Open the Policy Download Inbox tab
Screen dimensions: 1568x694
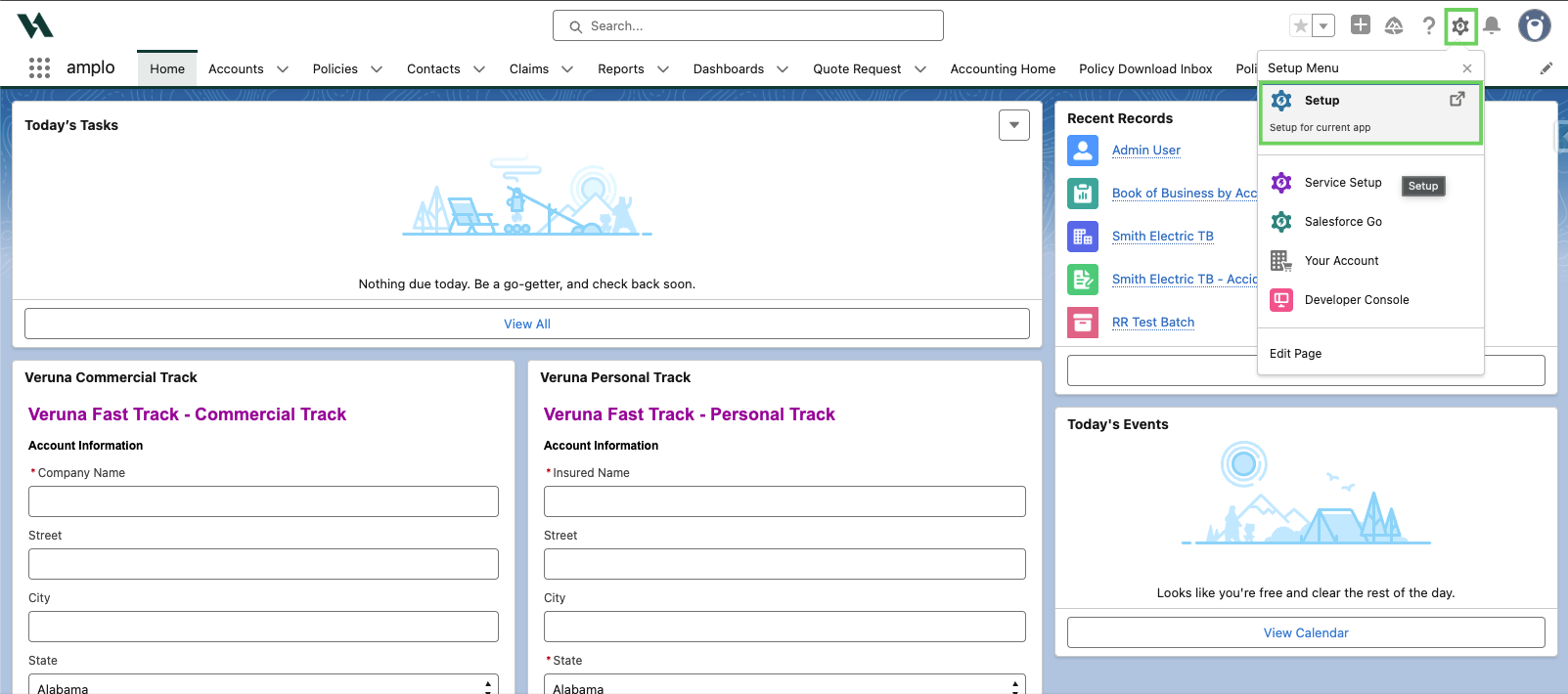click(1145, 69)
